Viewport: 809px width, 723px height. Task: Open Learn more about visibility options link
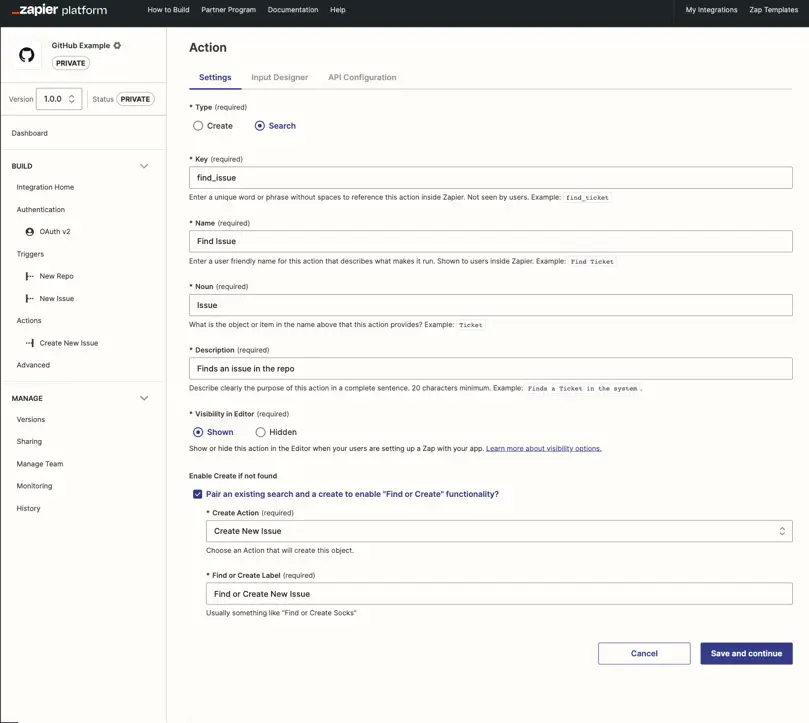point(544,448)
